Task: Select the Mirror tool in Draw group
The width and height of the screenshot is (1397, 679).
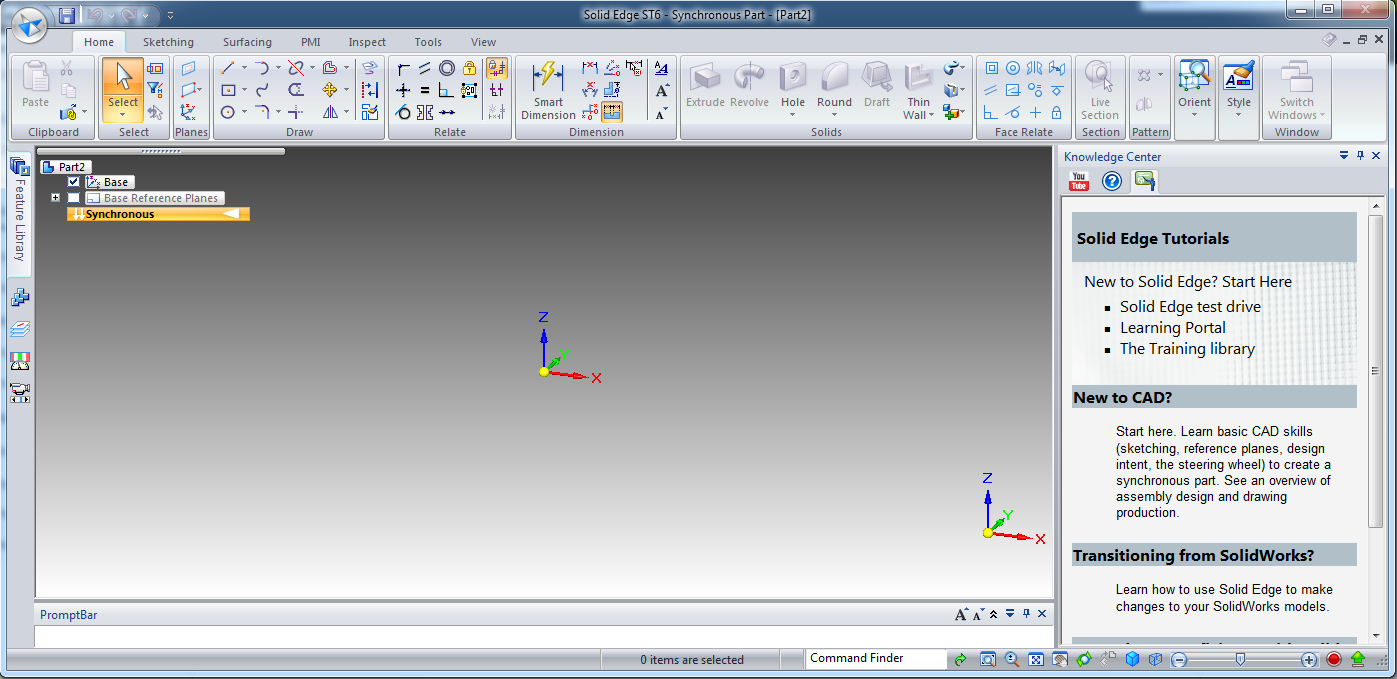Action: coord(329,112)
